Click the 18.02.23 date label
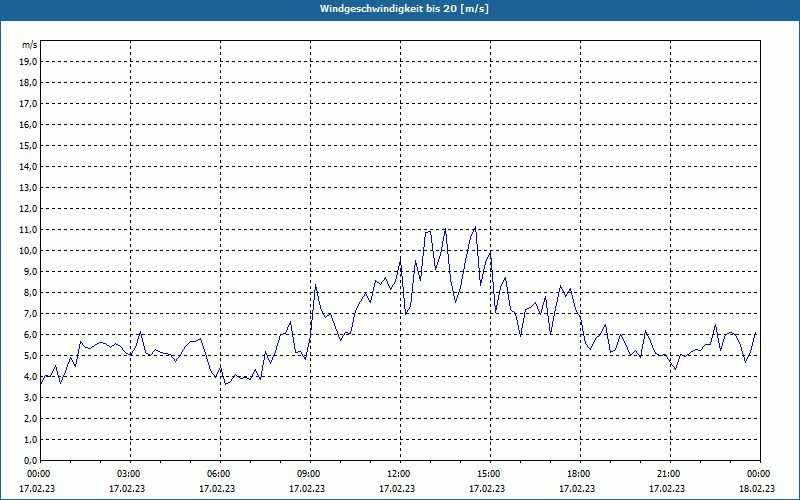 pos(757,489)
